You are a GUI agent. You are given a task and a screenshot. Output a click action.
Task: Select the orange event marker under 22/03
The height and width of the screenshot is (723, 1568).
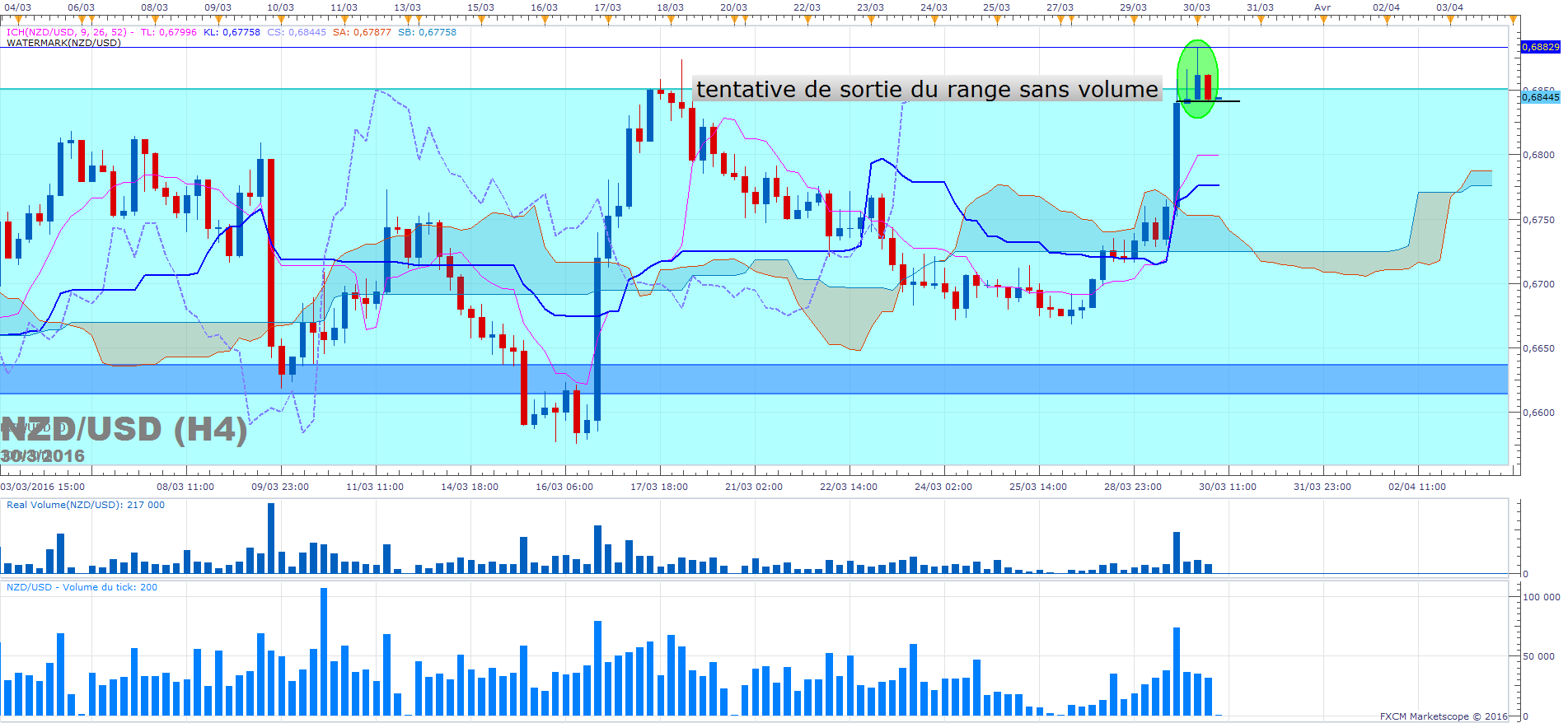[807, 19]
